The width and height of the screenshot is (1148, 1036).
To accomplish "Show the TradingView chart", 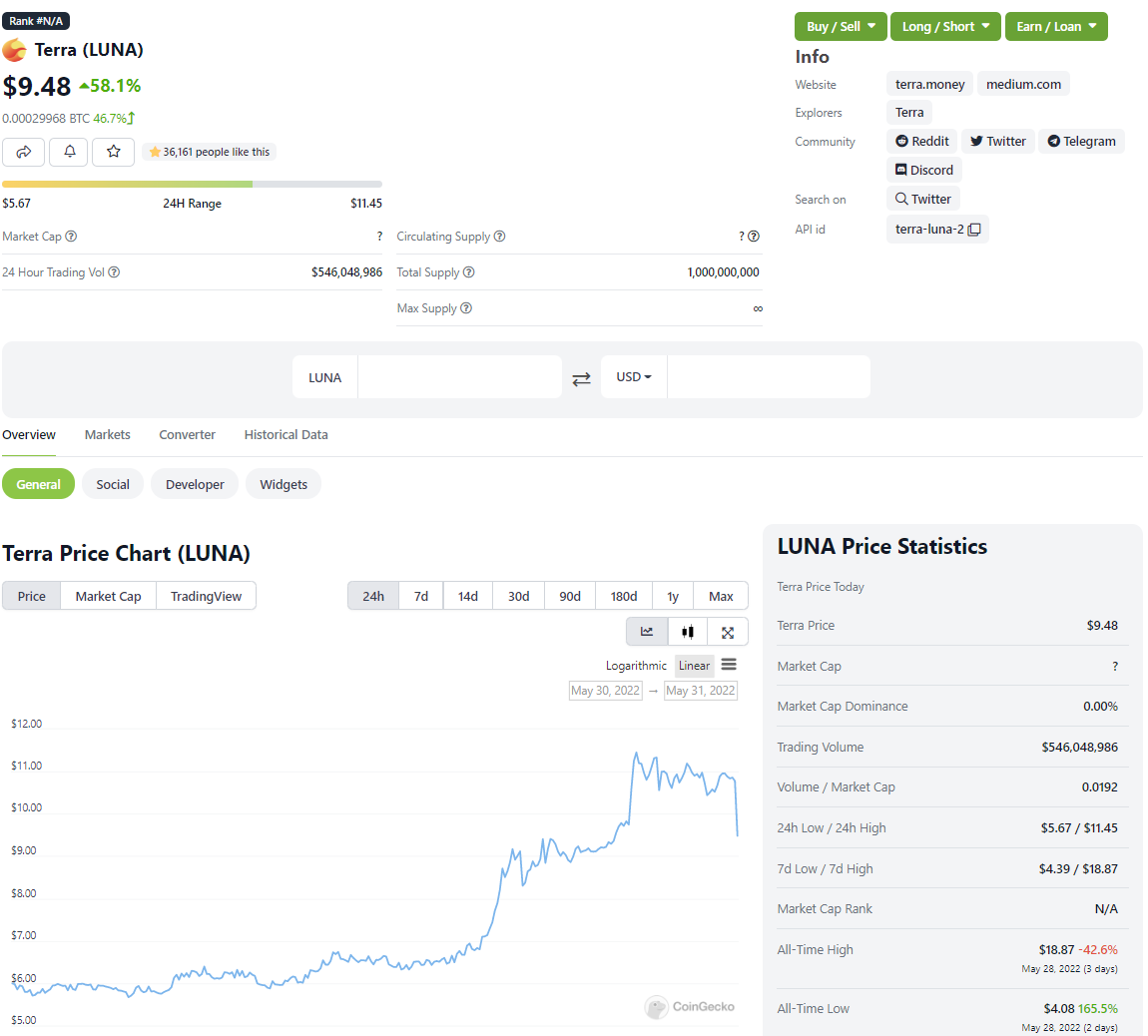I will 206,596.
